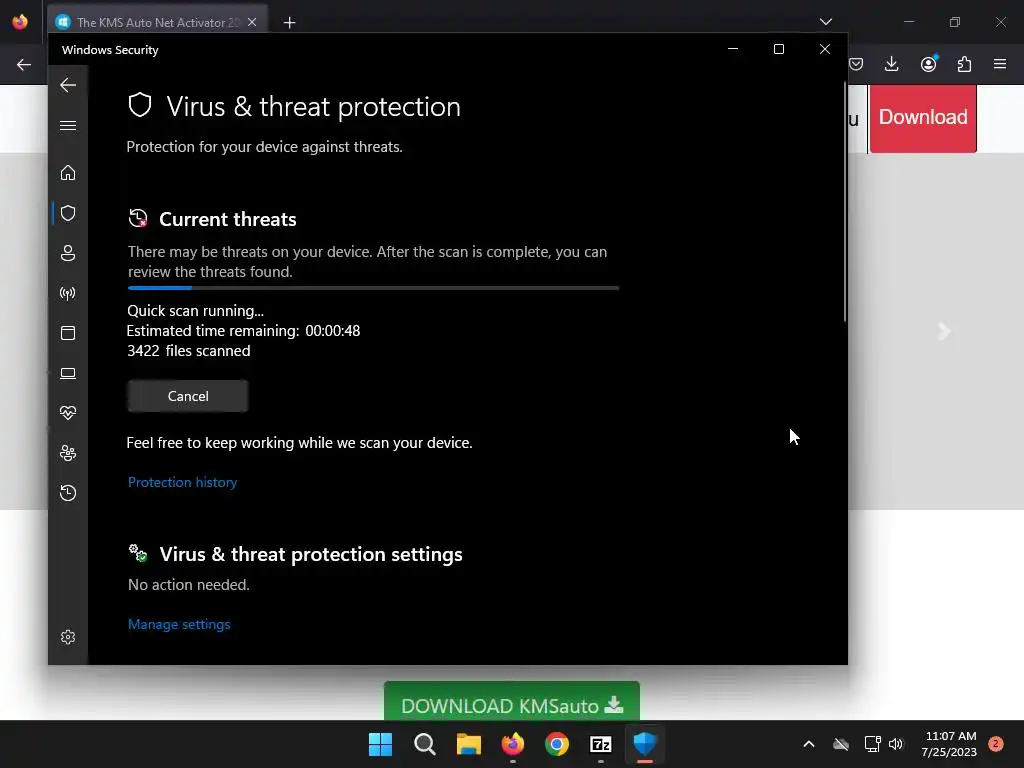The height and width of the screenshot is (768, 1024).
Task: Go back a page in Firefox
Action: [x=24, y=64]
